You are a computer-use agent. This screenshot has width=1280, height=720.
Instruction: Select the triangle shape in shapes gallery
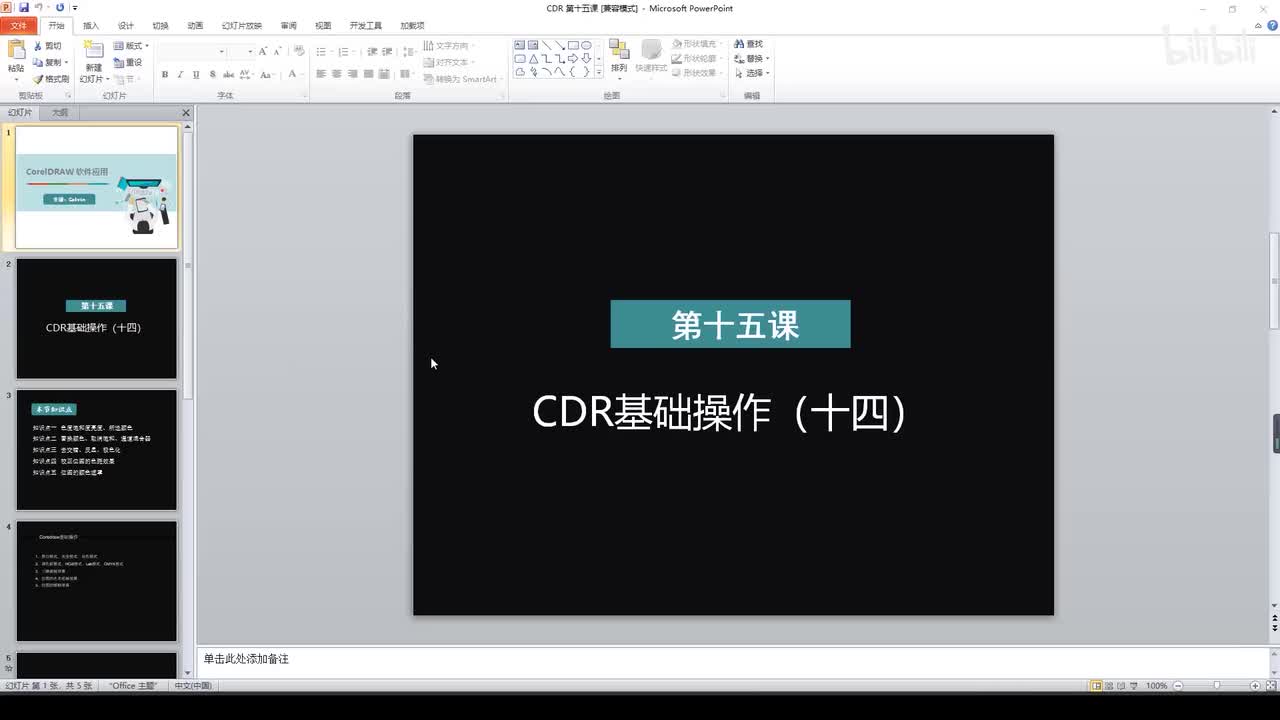(x=533, y=59)
